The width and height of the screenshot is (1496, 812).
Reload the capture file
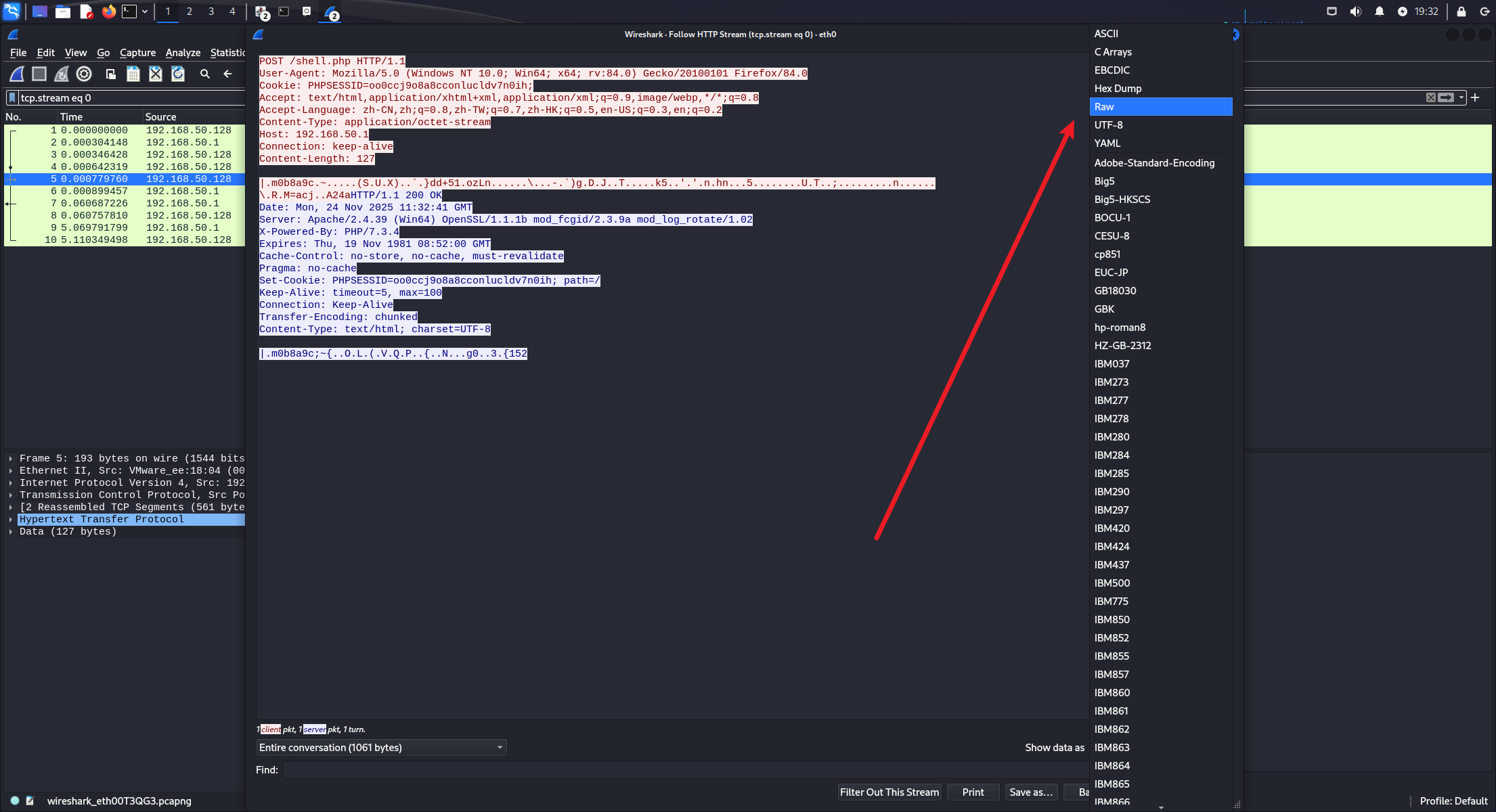point(178,74)
